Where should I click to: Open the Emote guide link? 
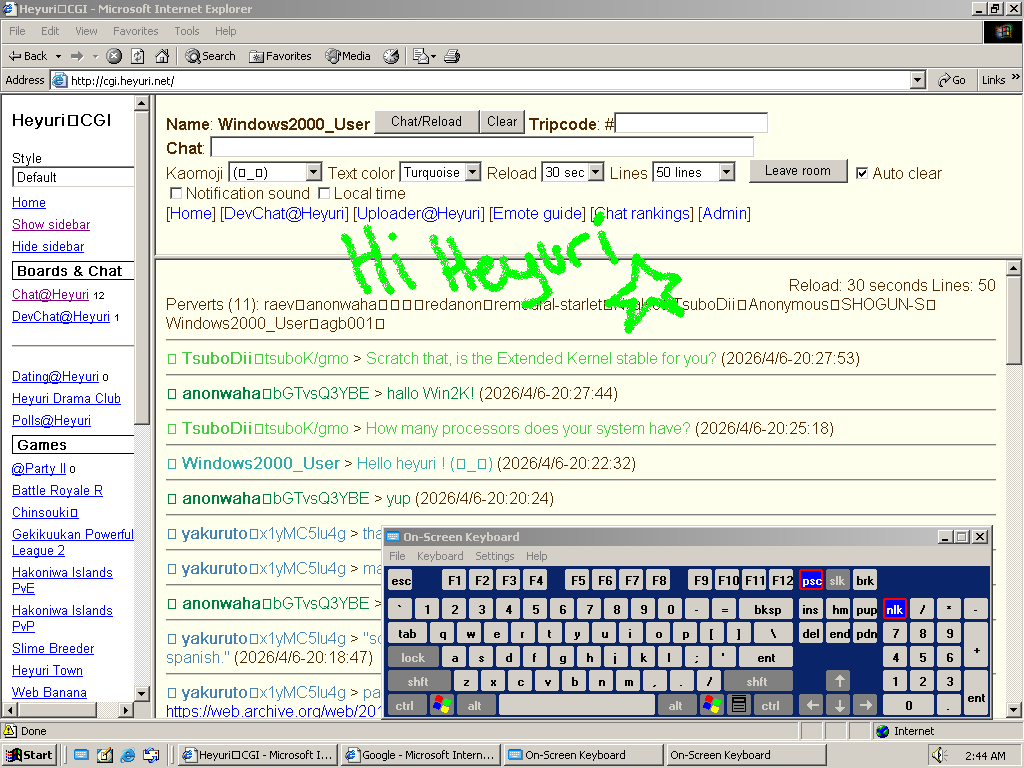click(x=537, y=213)
